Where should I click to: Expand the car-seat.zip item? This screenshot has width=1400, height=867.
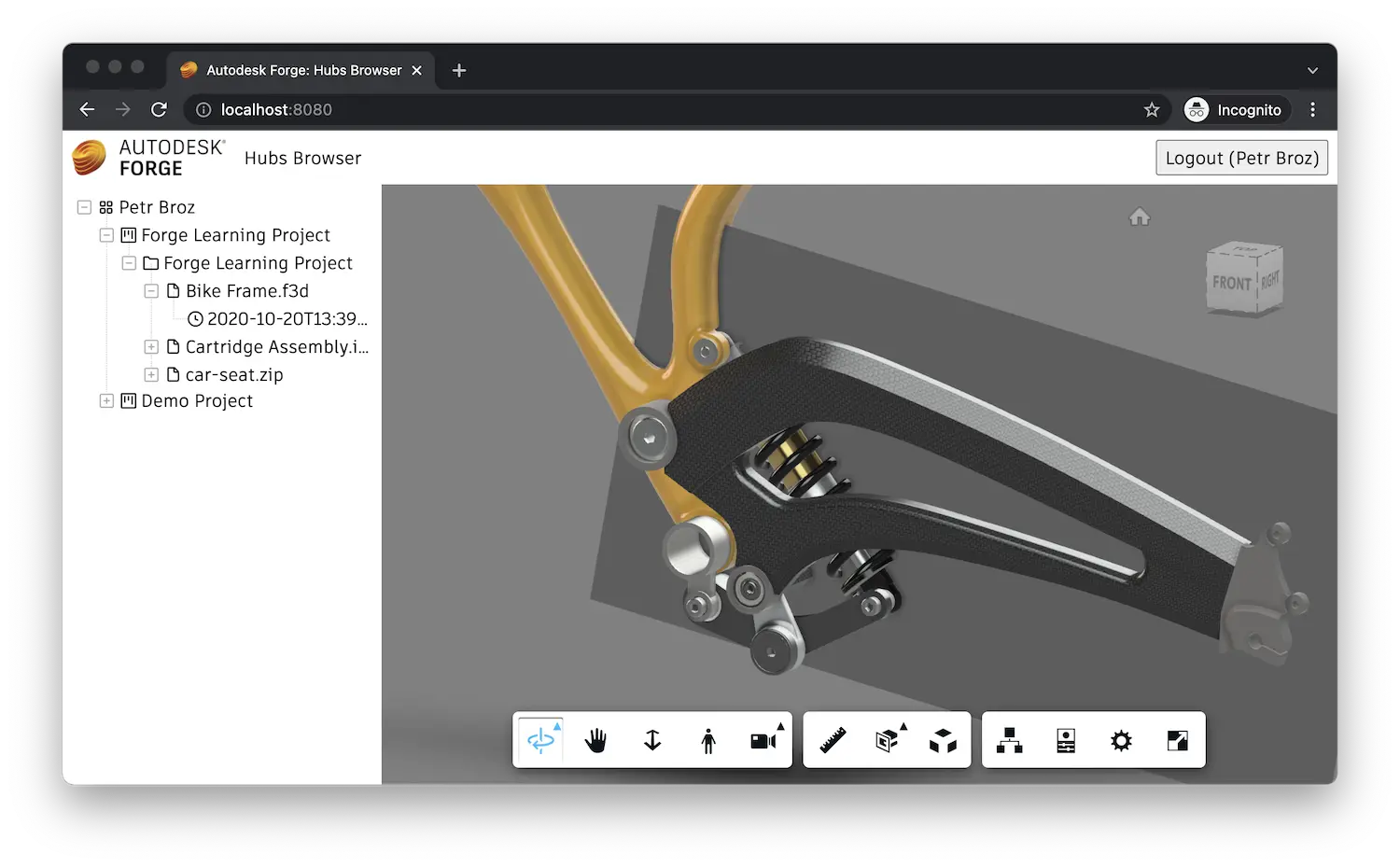(x=151, y=375)
